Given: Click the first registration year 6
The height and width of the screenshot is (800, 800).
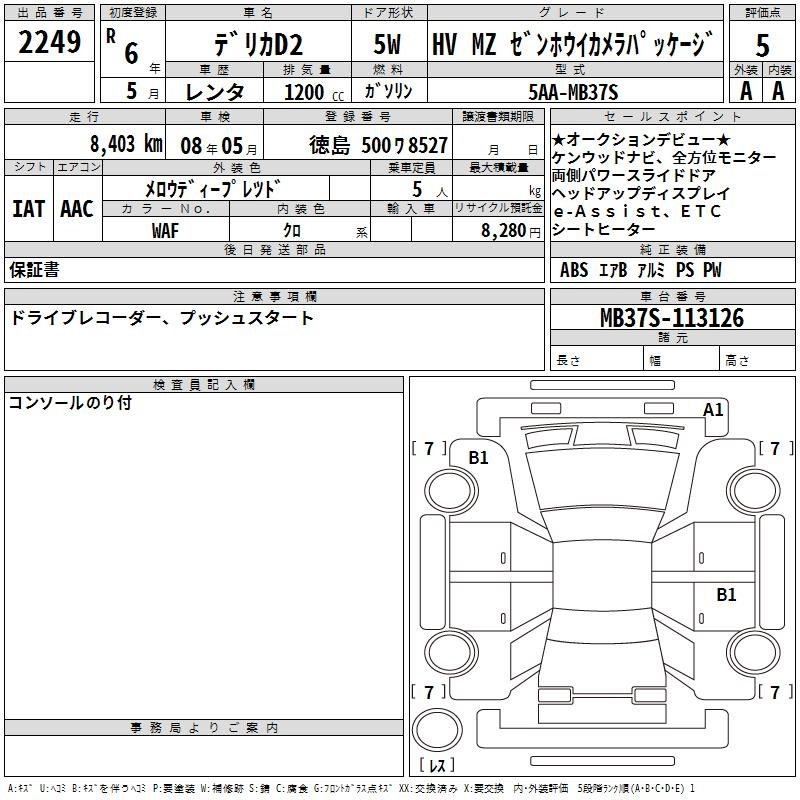Looking at the screenshot, I should 132,54.
